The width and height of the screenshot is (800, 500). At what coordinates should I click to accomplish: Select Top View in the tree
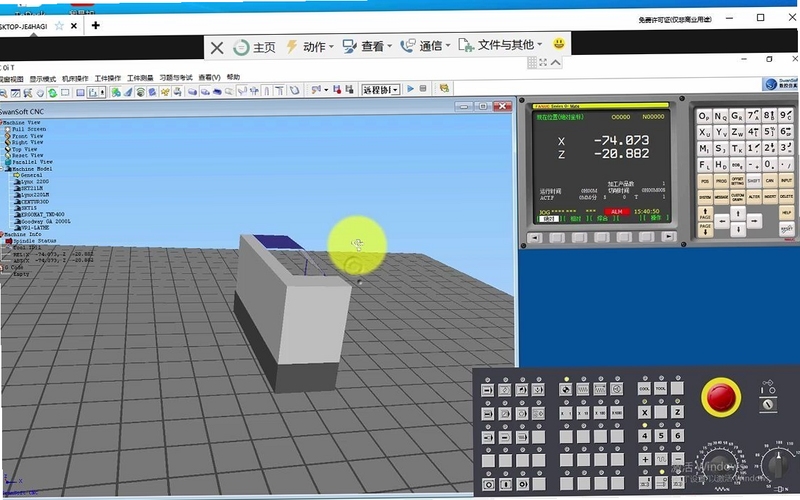24,149
